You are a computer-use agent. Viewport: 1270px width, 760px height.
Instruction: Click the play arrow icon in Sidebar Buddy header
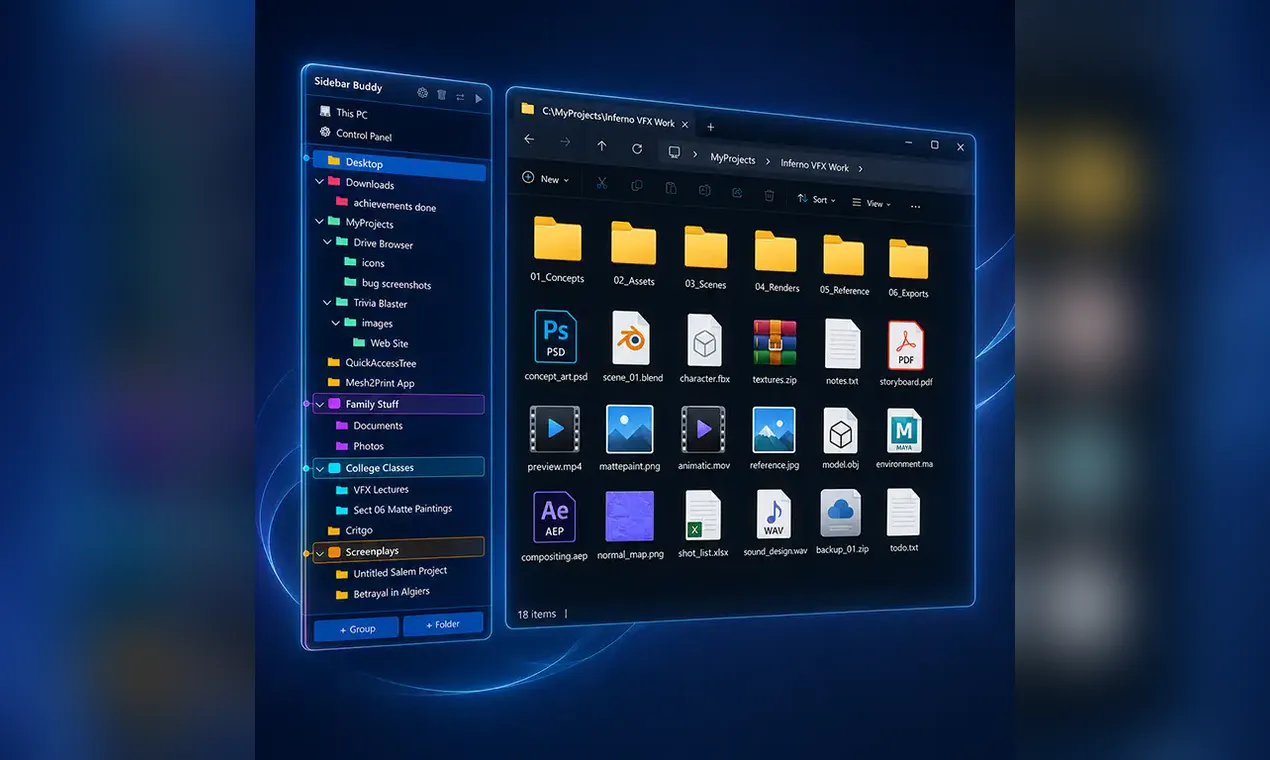click(x=479, y=99)
